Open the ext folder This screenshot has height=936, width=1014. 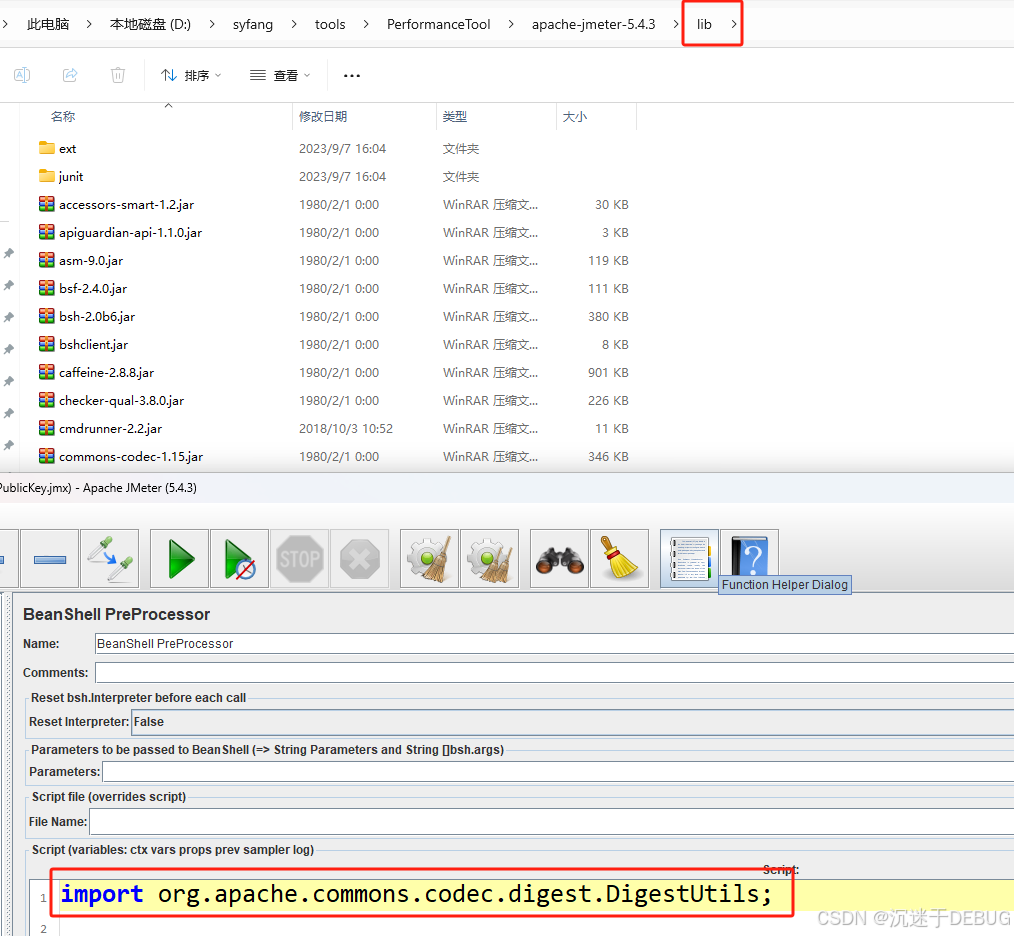point(67,148)
